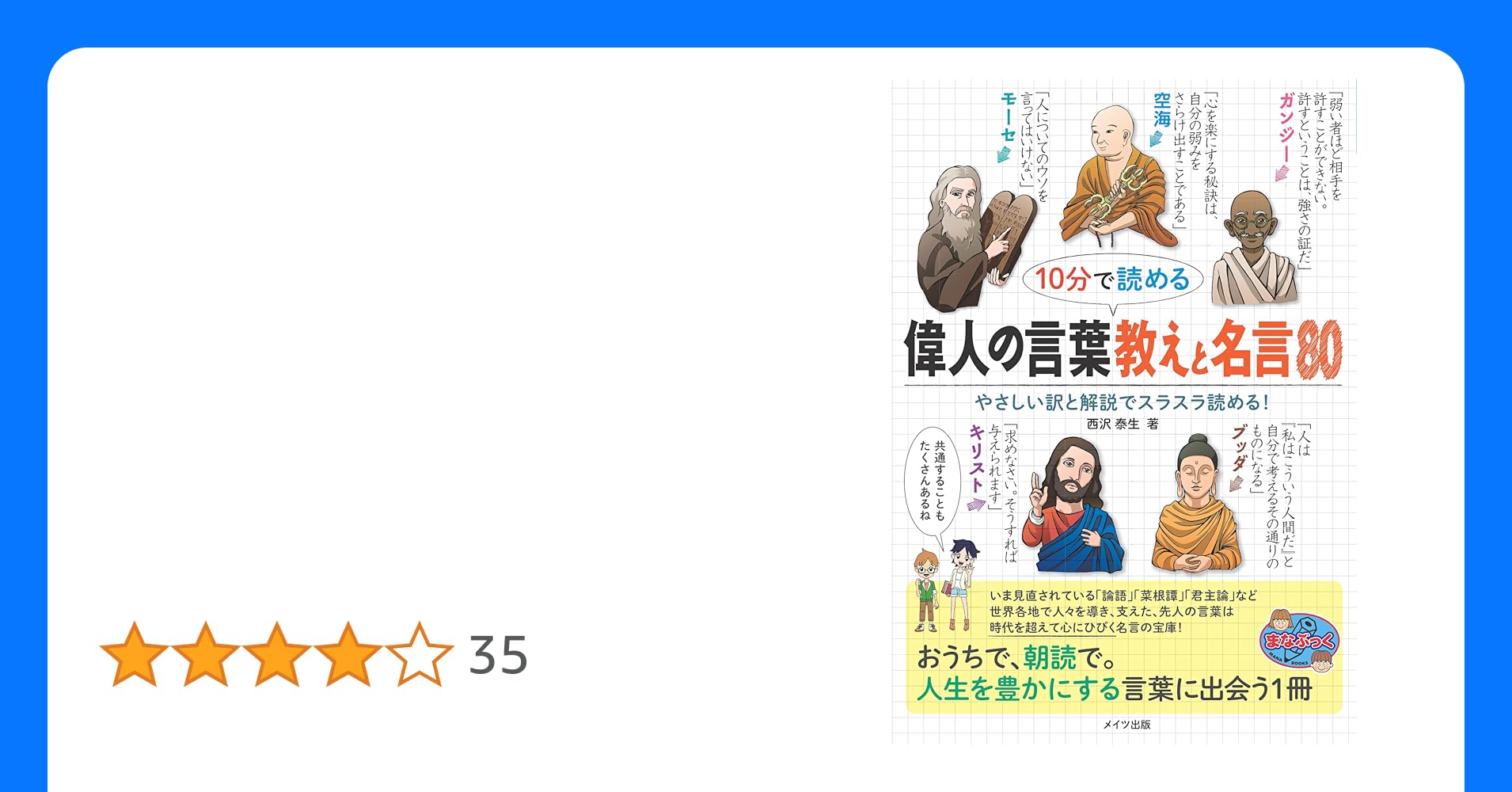Image resolution: width=1512 pixels, height=792 pixels.
Task: Click the メイツ出版 publisher label
Action: (1126, 724)
